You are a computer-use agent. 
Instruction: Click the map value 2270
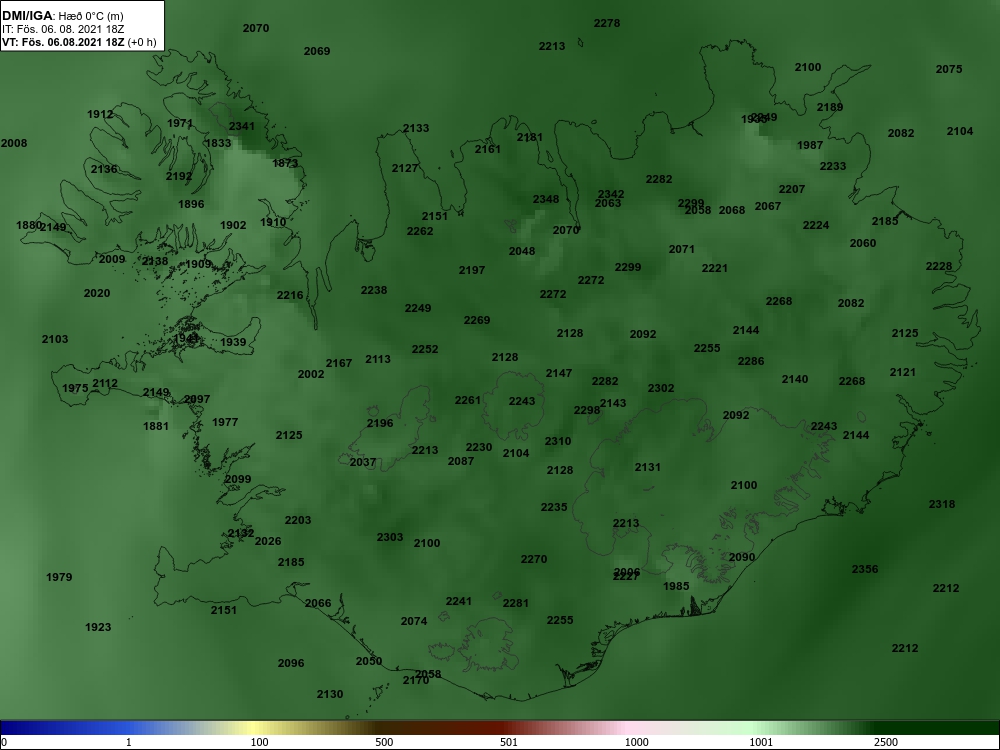click(534, 559)
